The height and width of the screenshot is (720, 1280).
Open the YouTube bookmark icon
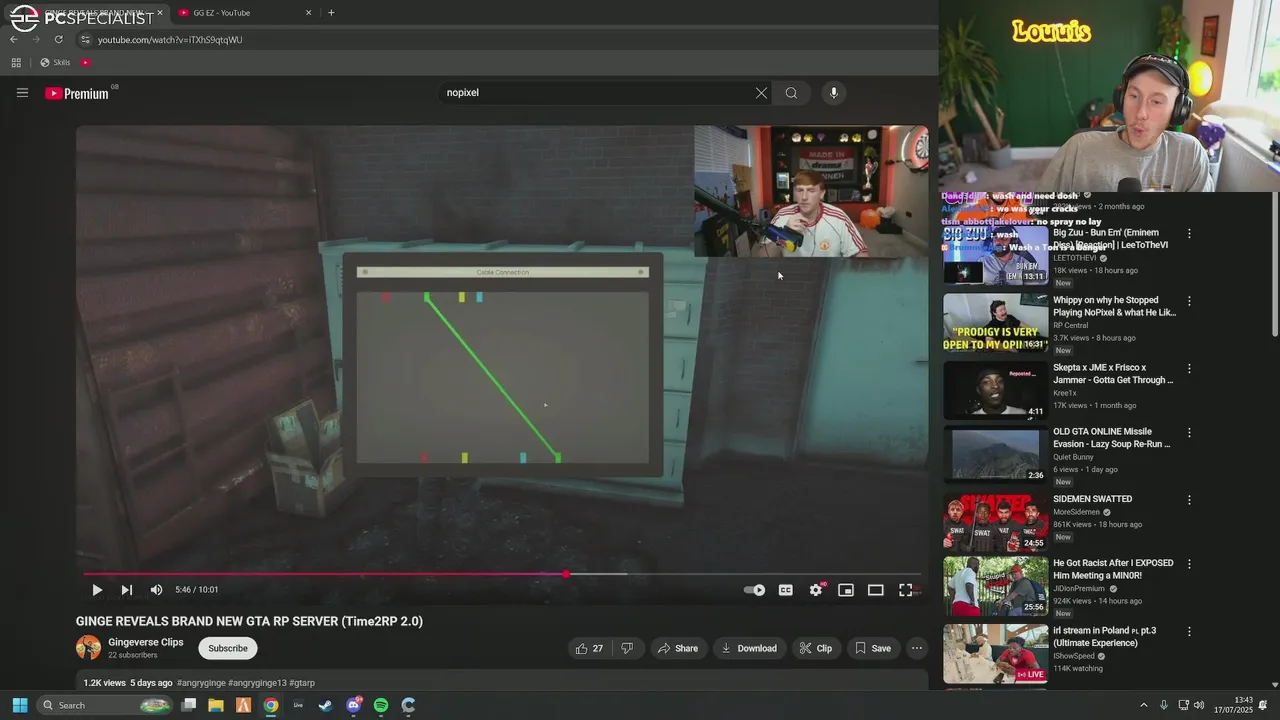tap(85, 62)
